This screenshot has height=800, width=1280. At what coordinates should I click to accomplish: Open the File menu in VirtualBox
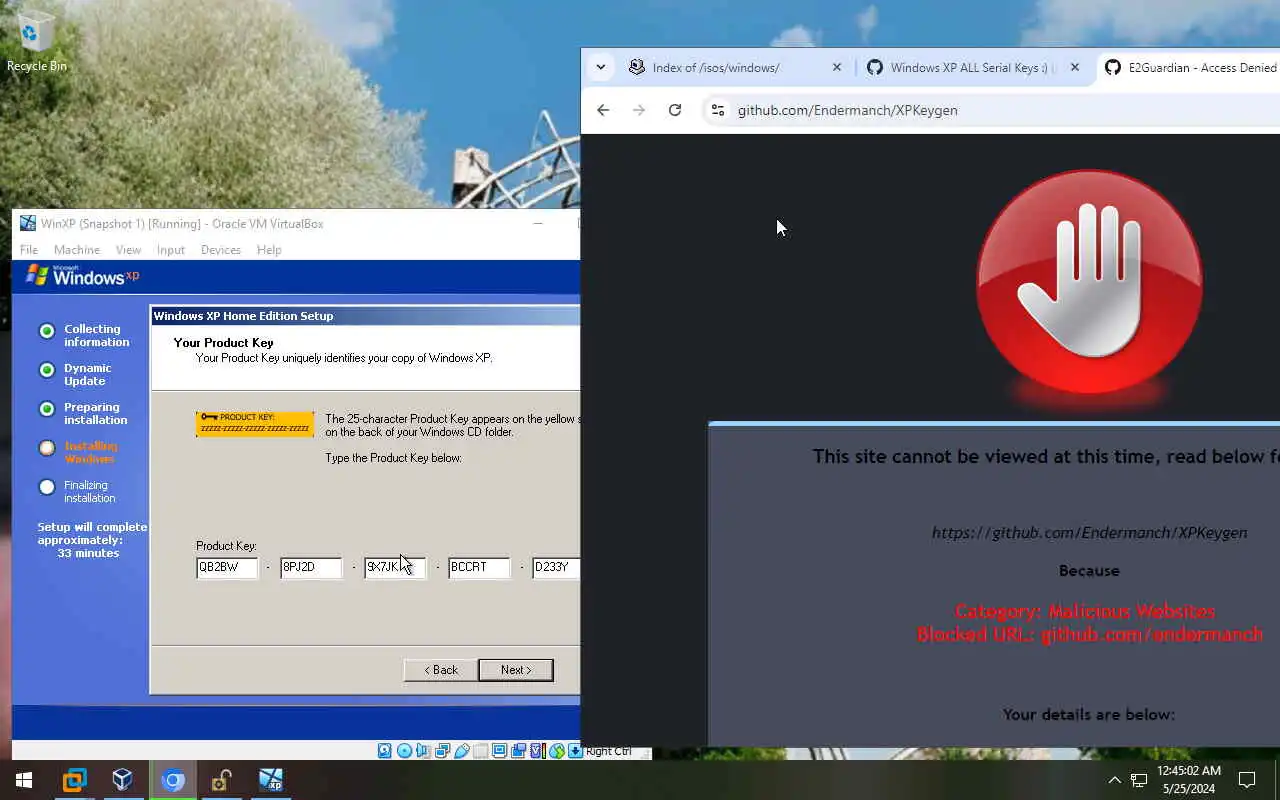pyautogui.click(x=29, y=250)
